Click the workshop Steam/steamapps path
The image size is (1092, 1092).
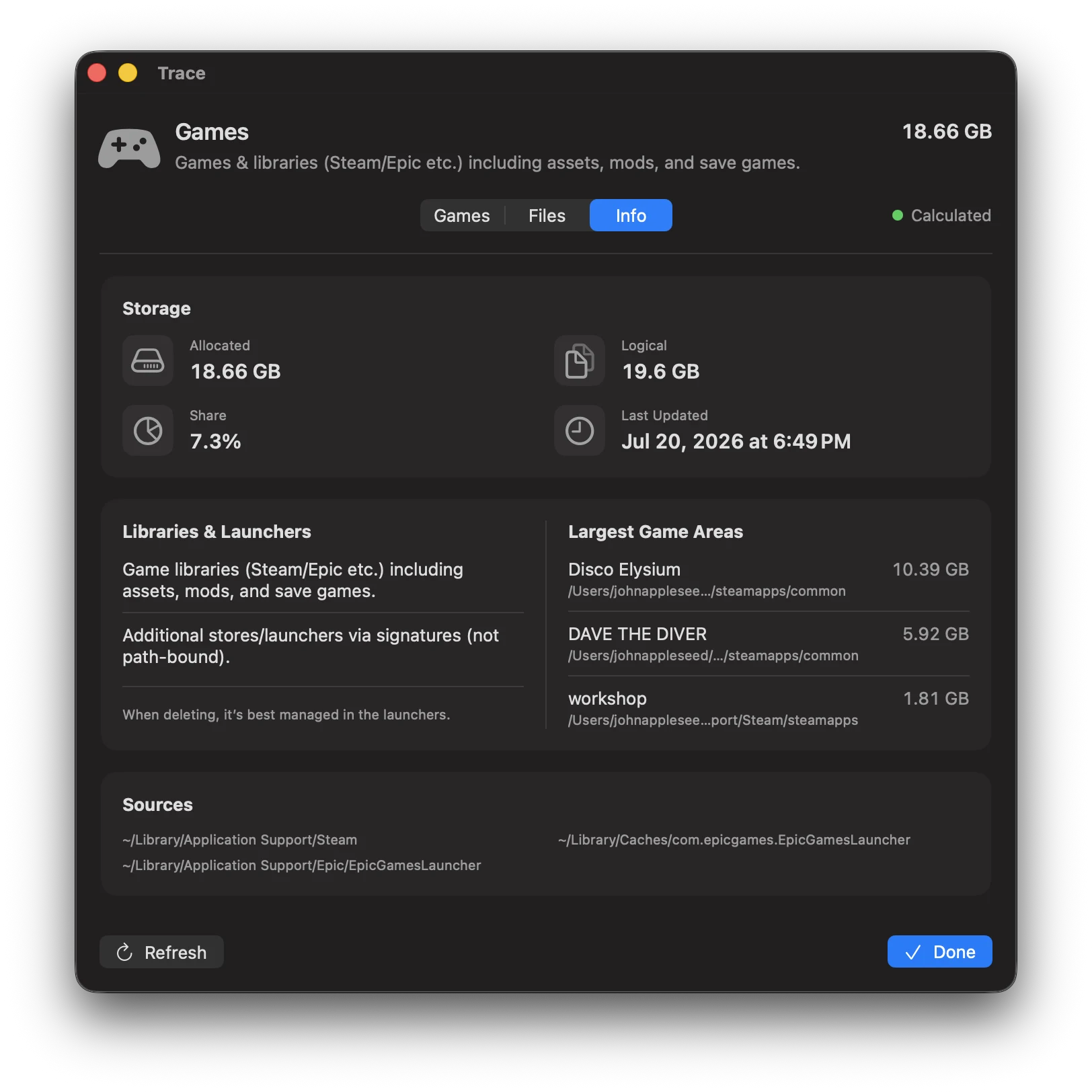pyautogui.click(x=713, y=720)
